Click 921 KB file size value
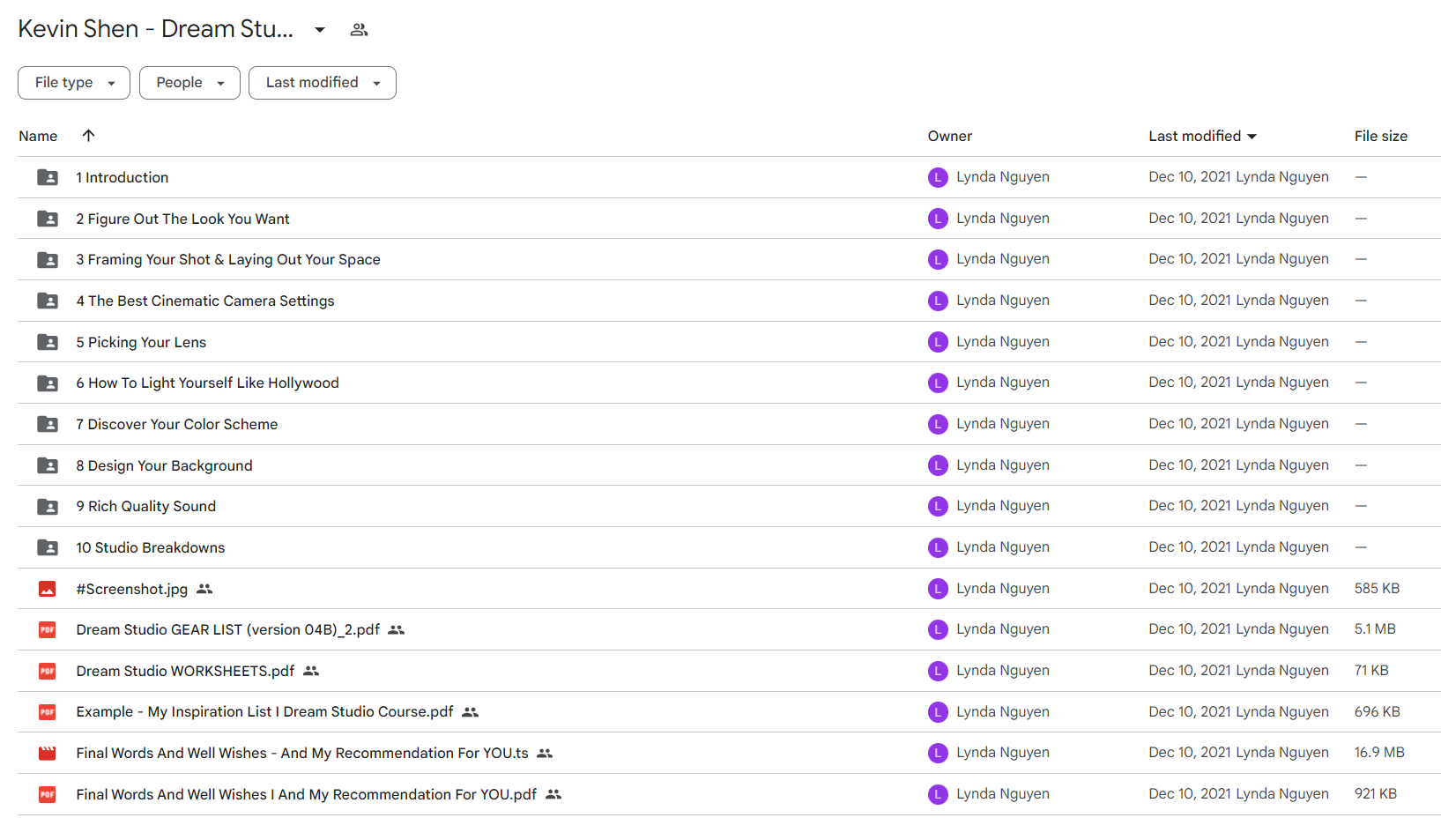The width and height of the screenshot is (1441, 840). pos(1376,794)
